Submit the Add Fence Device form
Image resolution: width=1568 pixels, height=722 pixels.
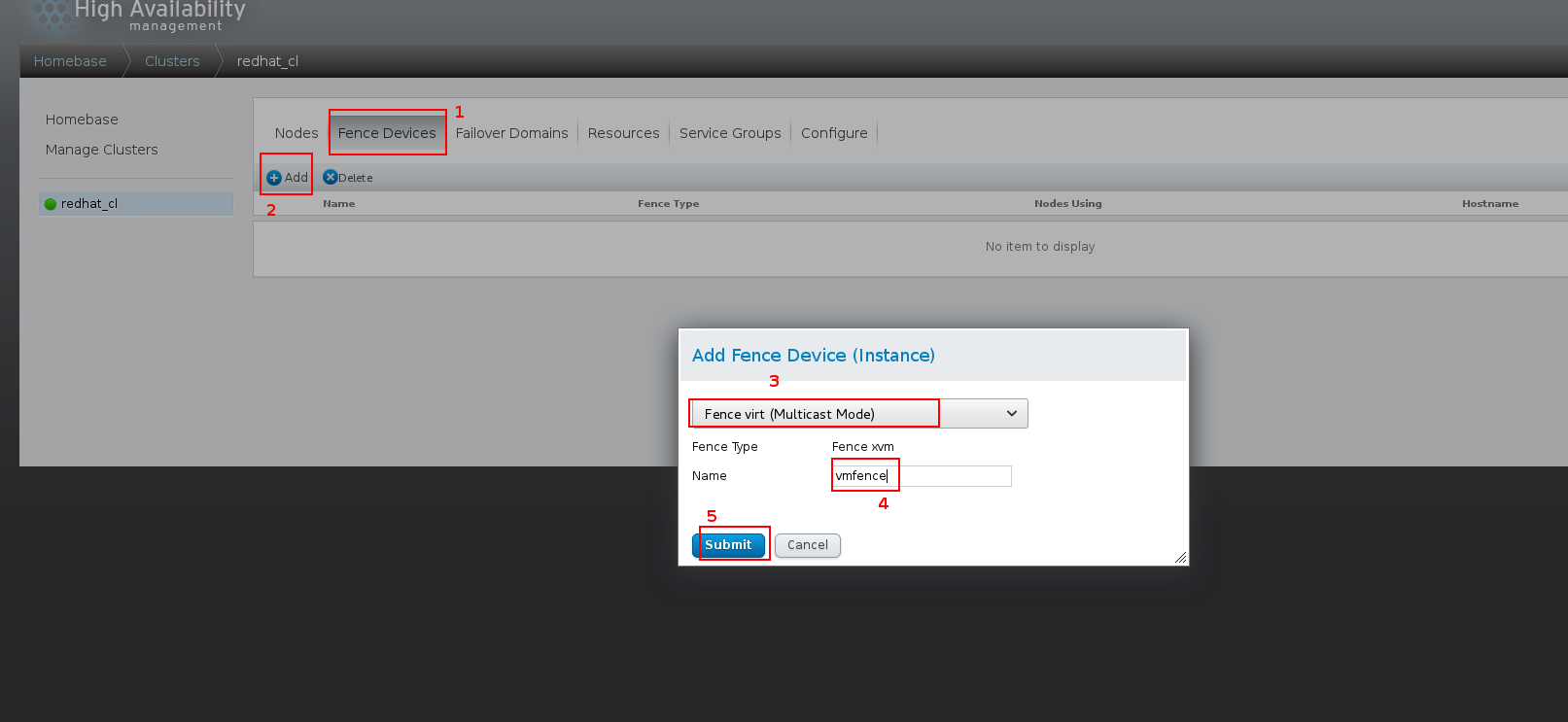(728, 545)
